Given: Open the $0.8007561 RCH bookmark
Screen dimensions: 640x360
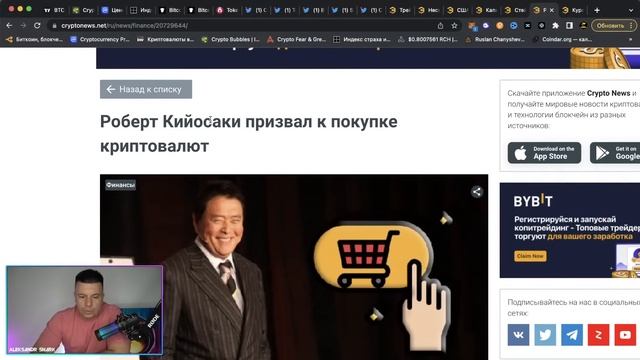Looking at the screenshot, I should tap(428, 39).
